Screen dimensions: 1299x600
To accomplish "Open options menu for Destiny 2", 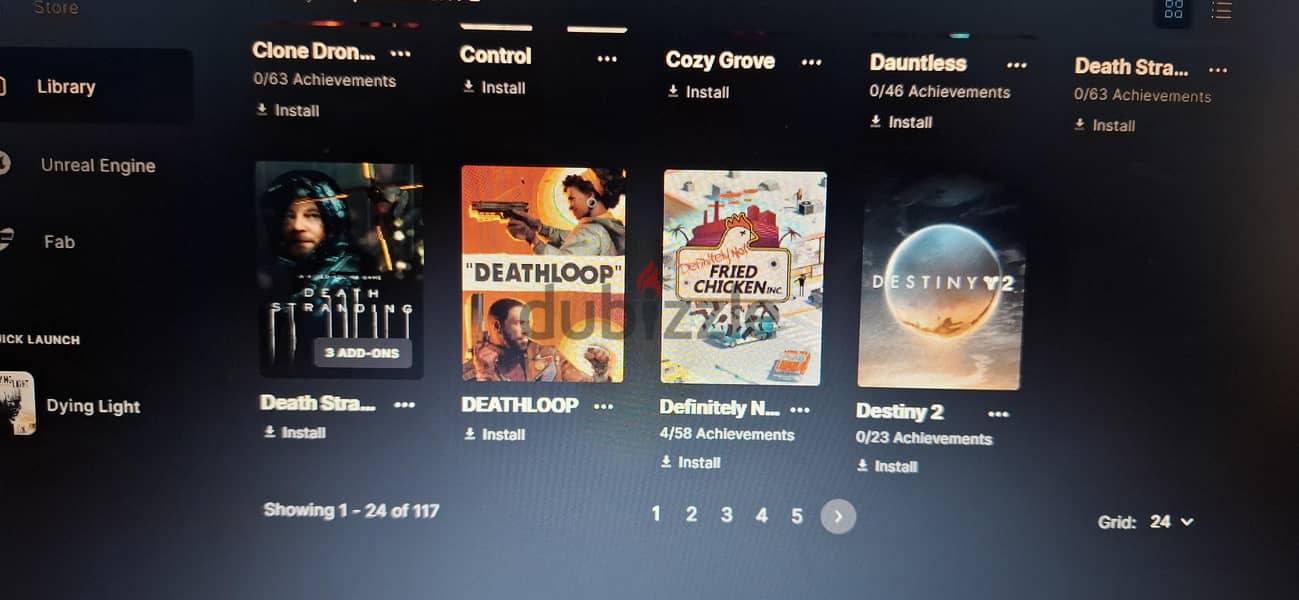I will [998, 414].
